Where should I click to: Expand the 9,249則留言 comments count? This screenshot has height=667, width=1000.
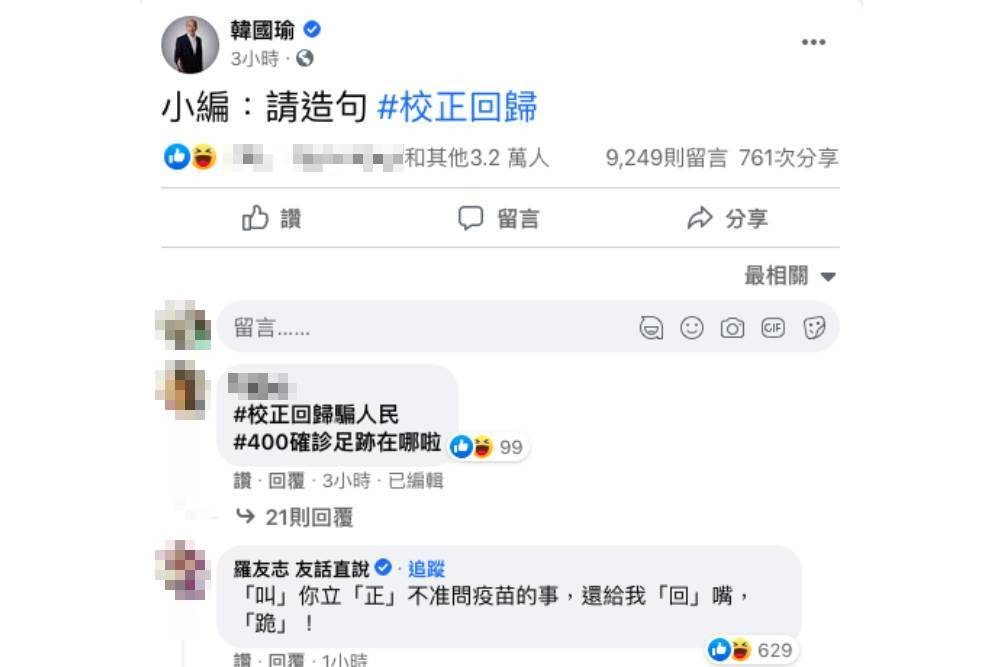[x=666, y=158]
